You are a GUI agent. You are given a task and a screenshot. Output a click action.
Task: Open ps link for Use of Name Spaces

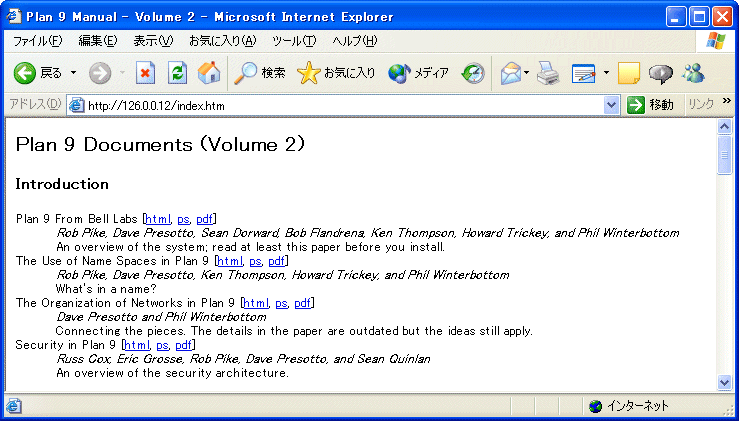click(255, 262)
